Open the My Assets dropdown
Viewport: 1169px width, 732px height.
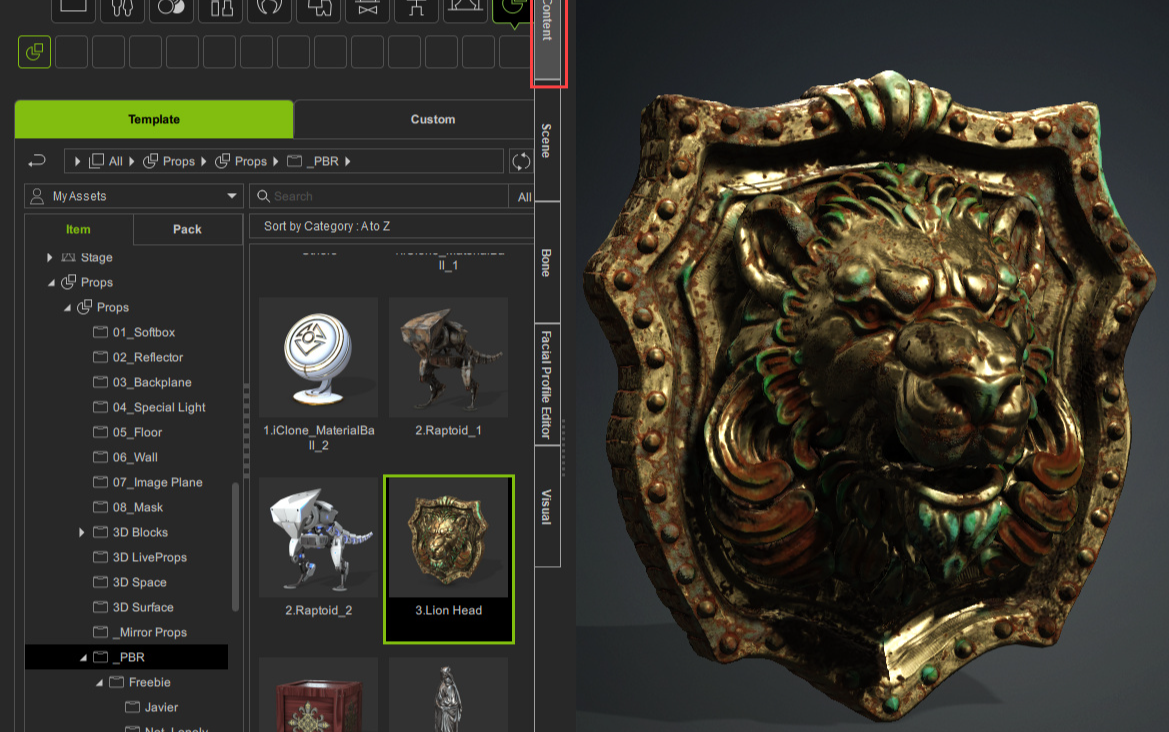[x=134, y=196]
